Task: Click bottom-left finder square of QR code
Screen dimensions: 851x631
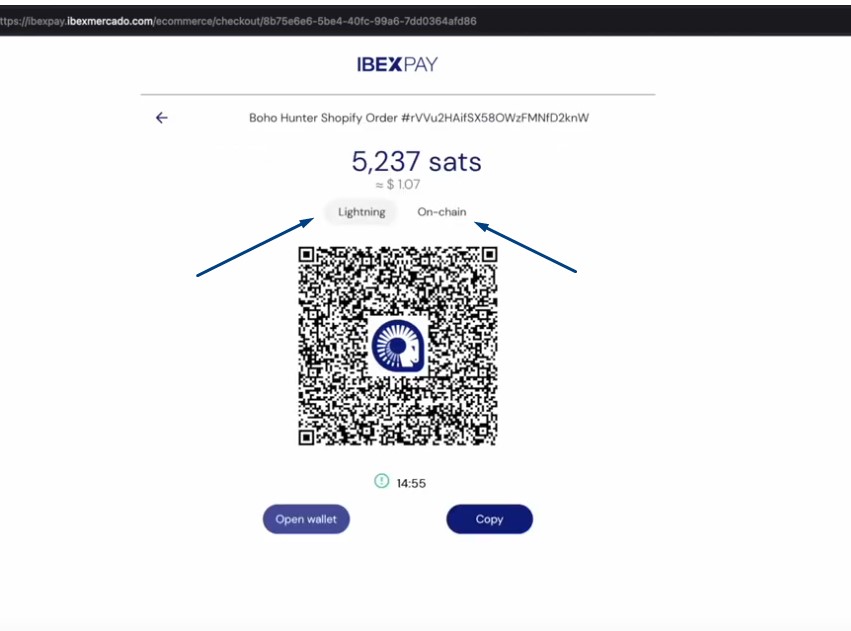Action: 308,435
